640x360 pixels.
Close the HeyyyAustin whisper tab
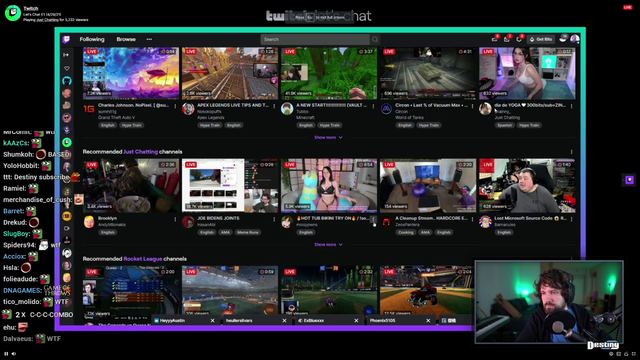212,321
